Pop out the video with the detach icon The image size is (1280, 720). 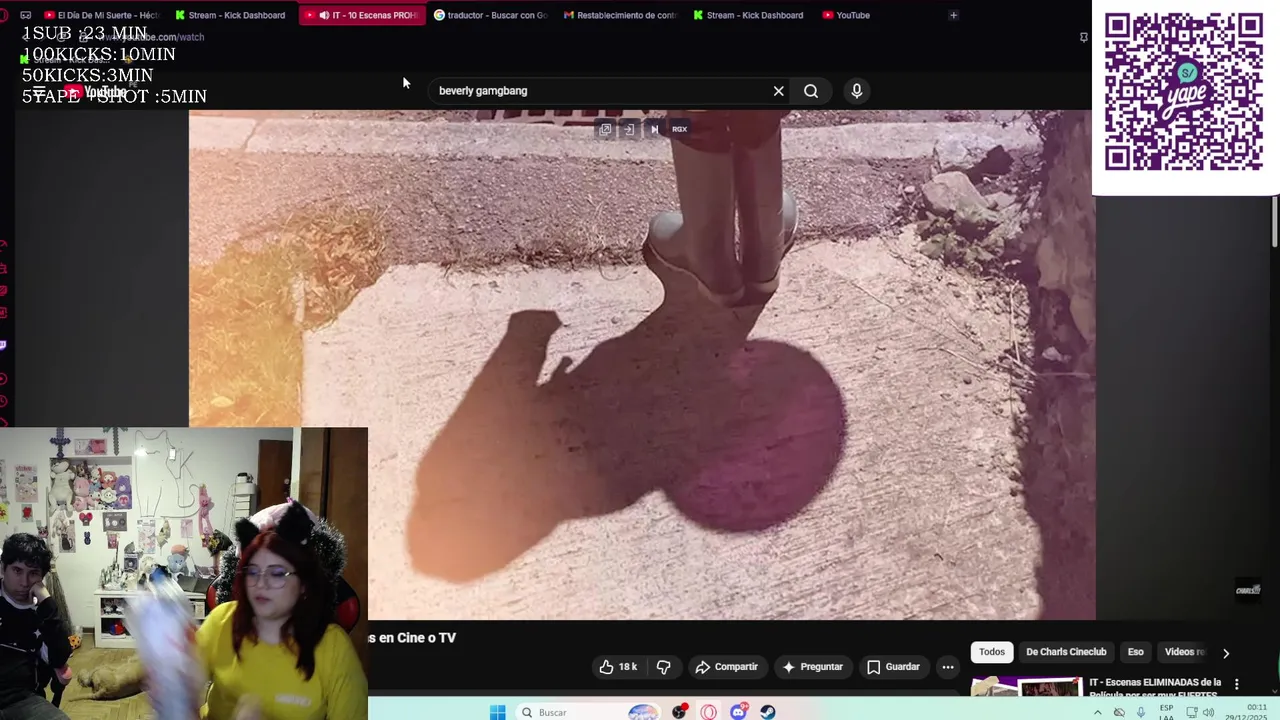pos(605,129)
